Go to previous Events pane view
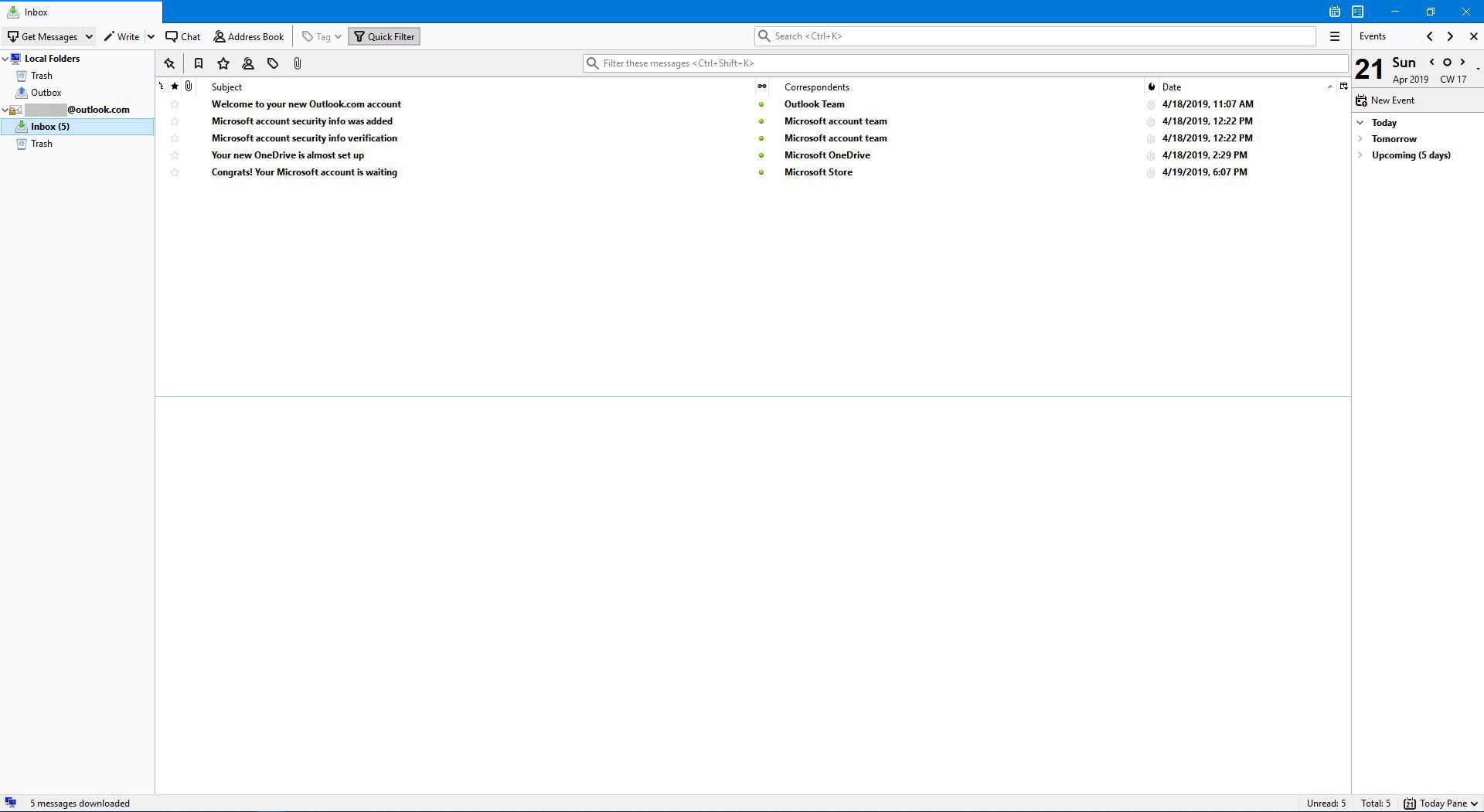This screenshot has width=1484, height=812. (x=1429, y=36)
